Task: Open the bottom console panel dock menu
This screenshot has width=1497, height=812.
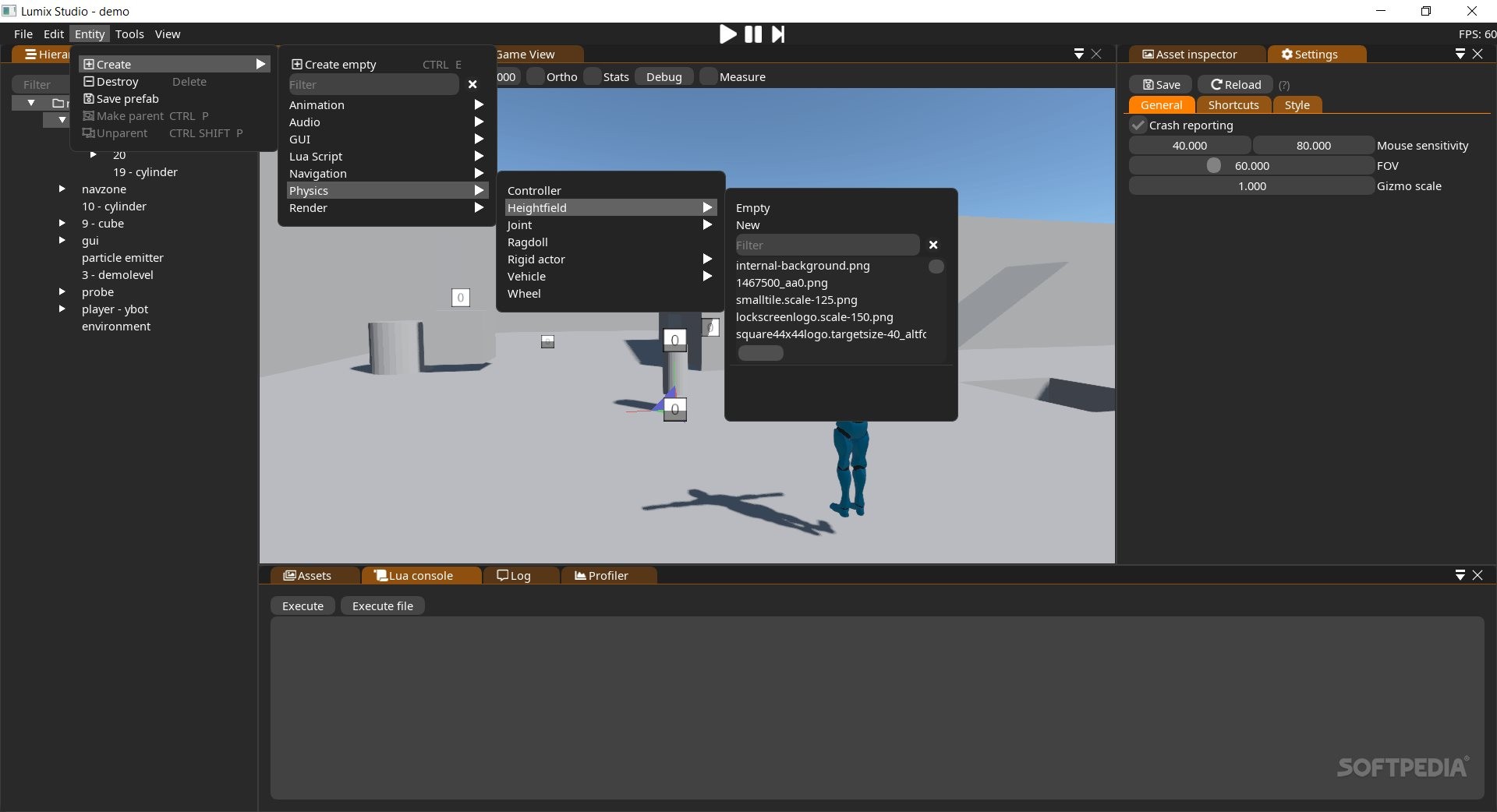Action: pos(1460,575)
